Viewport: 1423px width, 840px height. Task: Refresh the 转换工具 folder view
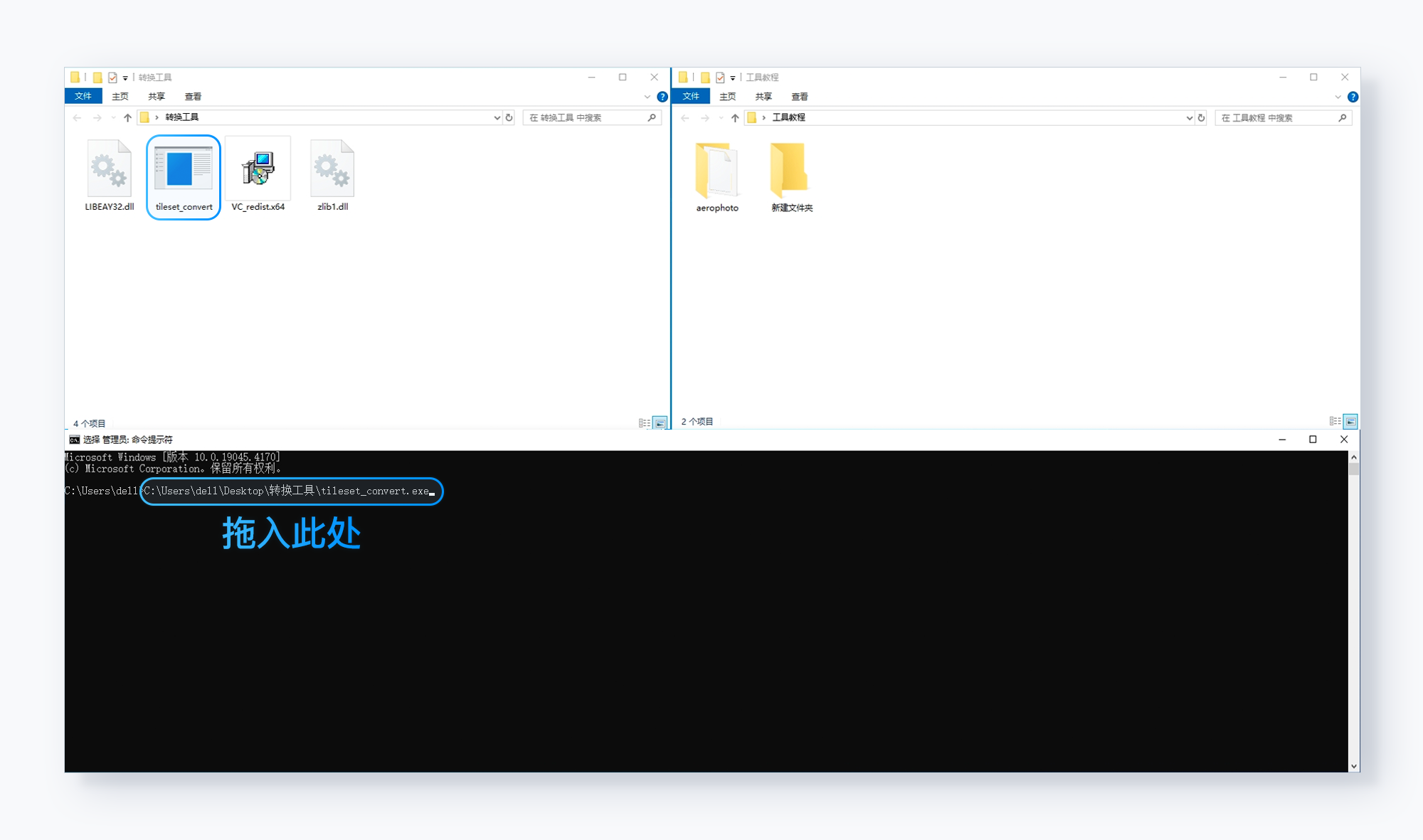point(509,117)
